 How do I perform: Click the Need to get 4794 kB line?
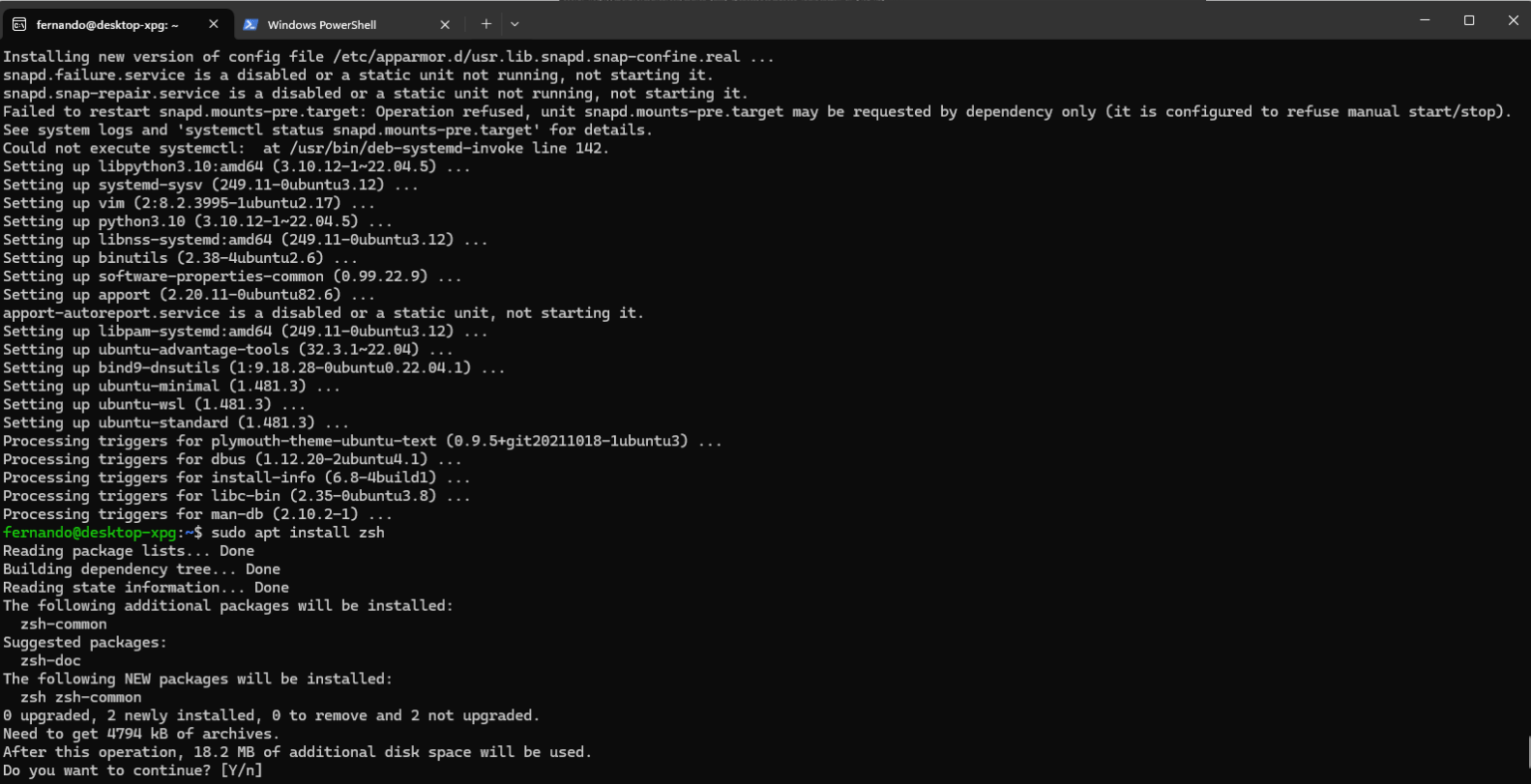click(x=140, y=733)
